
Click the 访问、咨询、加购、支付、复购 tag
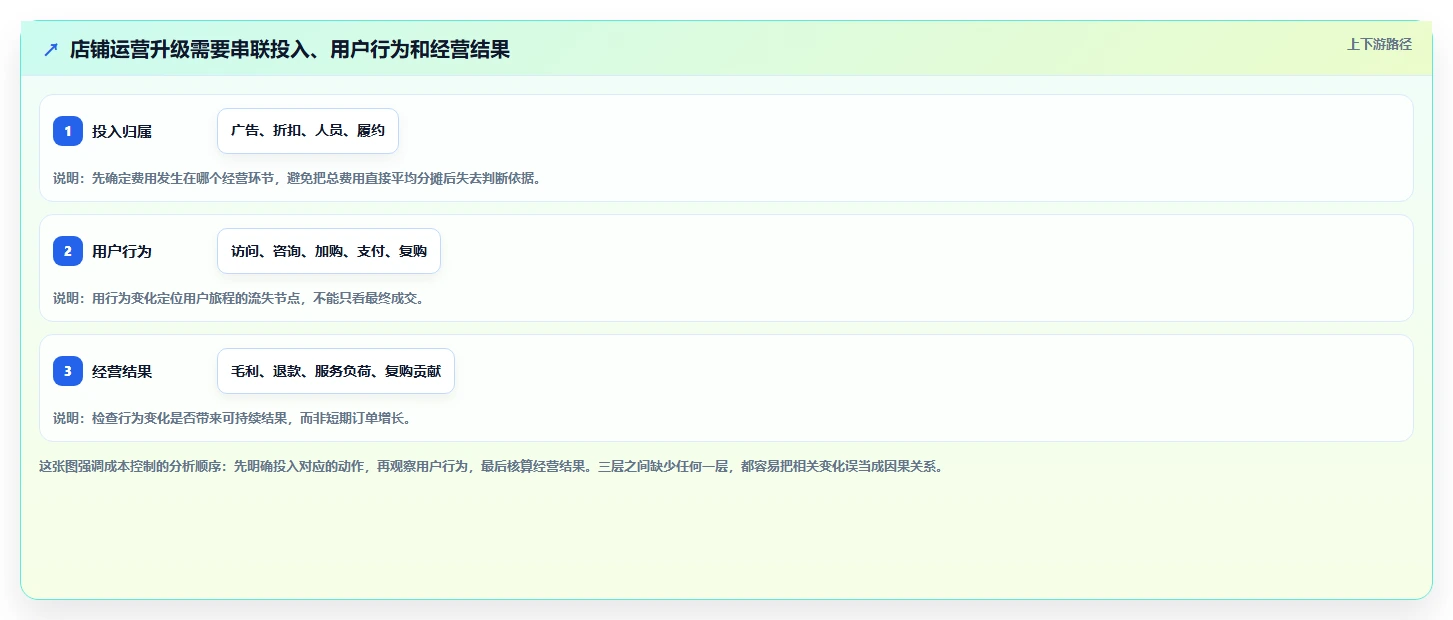pos(329,251)
